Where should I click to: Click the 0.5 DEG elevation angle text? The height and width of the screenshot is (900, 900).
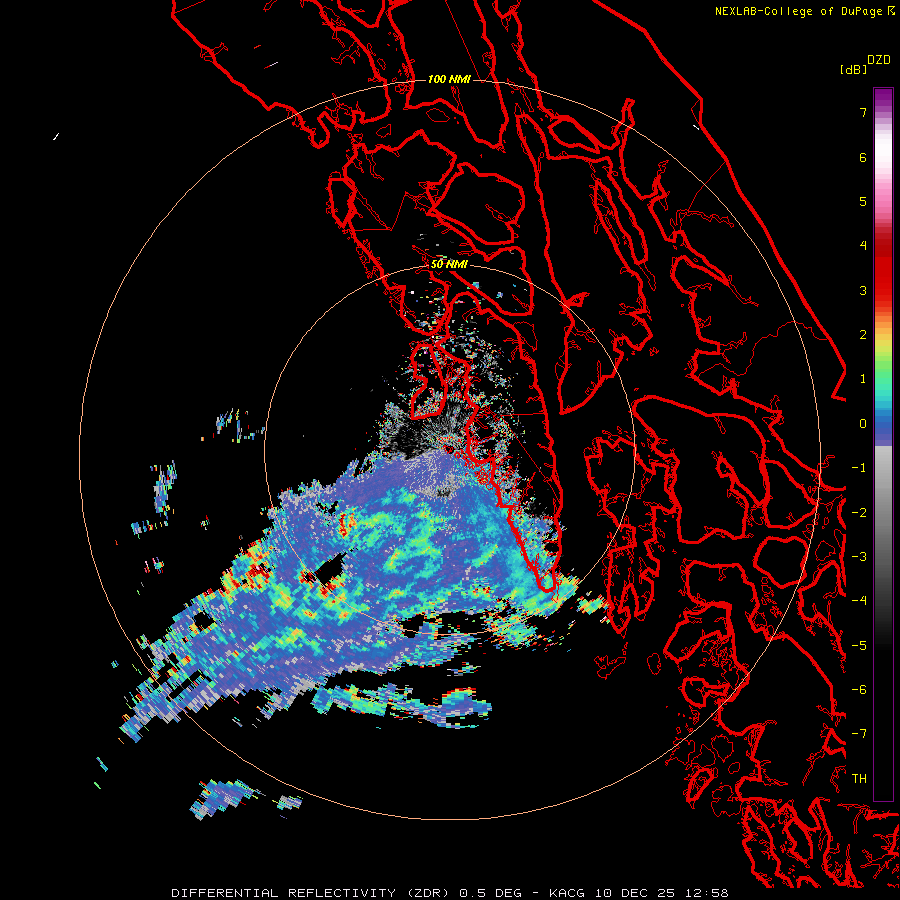pos(491,893)
